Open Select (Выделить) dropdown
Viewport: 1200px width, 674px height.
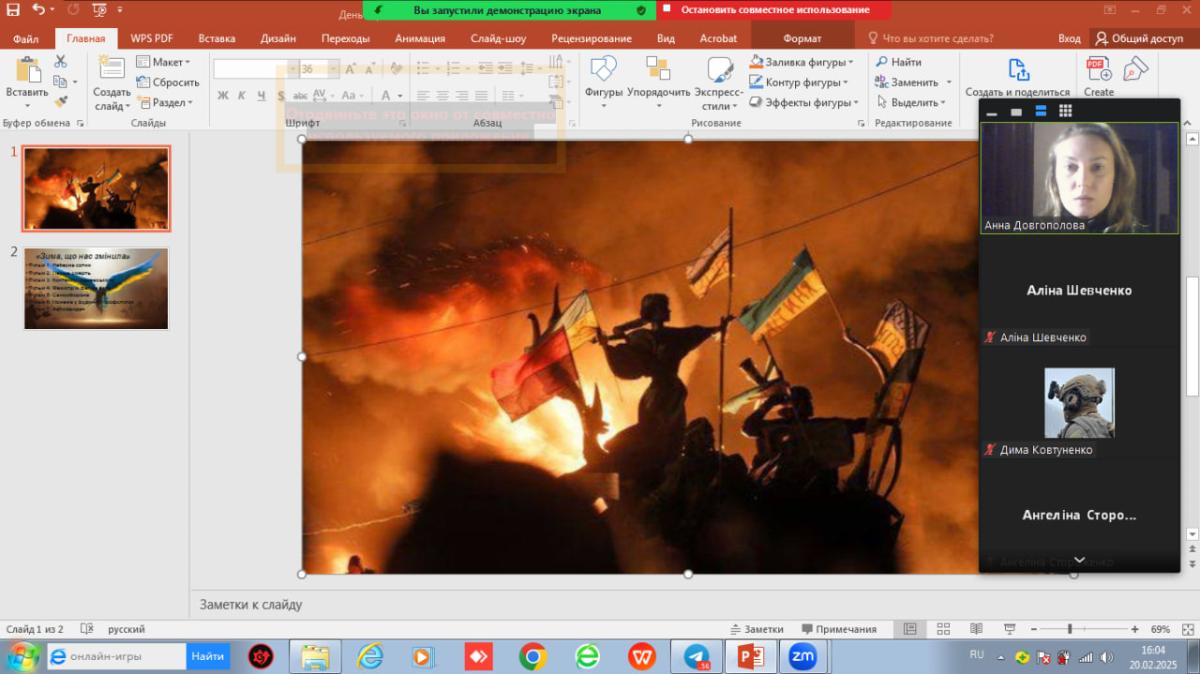(x=911, y=102)
